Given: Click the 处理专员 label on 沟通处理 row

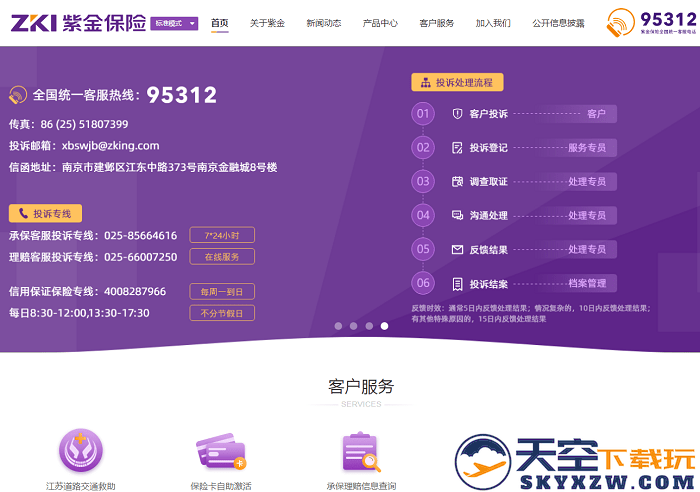Looking at the screenshot, I should tap(587, 216).
